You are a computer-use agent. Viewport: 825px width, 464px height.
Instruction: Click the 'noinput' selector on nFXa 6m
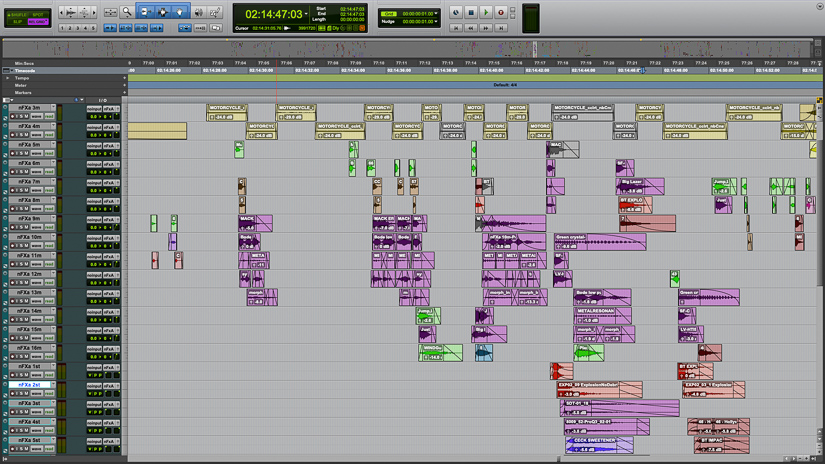click(x=94, y=164)
